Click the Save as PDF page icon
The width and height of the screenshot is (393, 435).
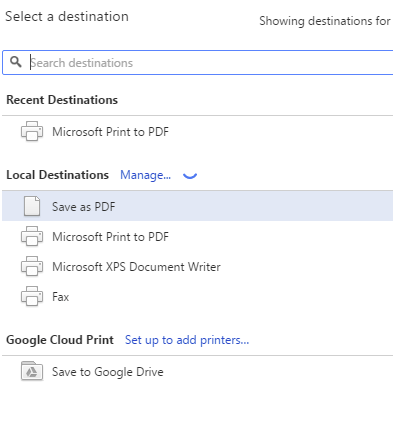32,206
